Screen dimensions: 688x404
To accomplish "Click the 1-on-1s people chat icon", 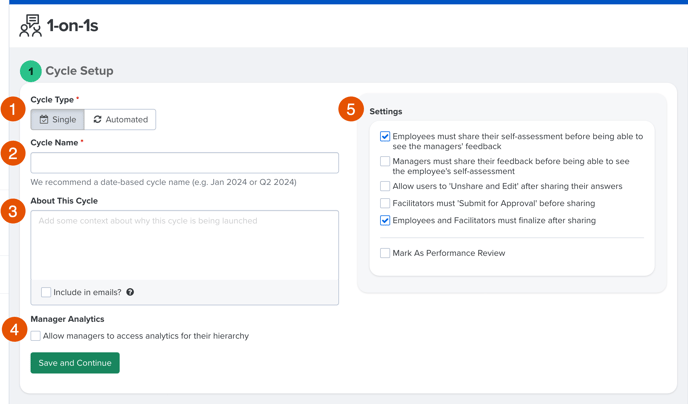I will [30, 25].
